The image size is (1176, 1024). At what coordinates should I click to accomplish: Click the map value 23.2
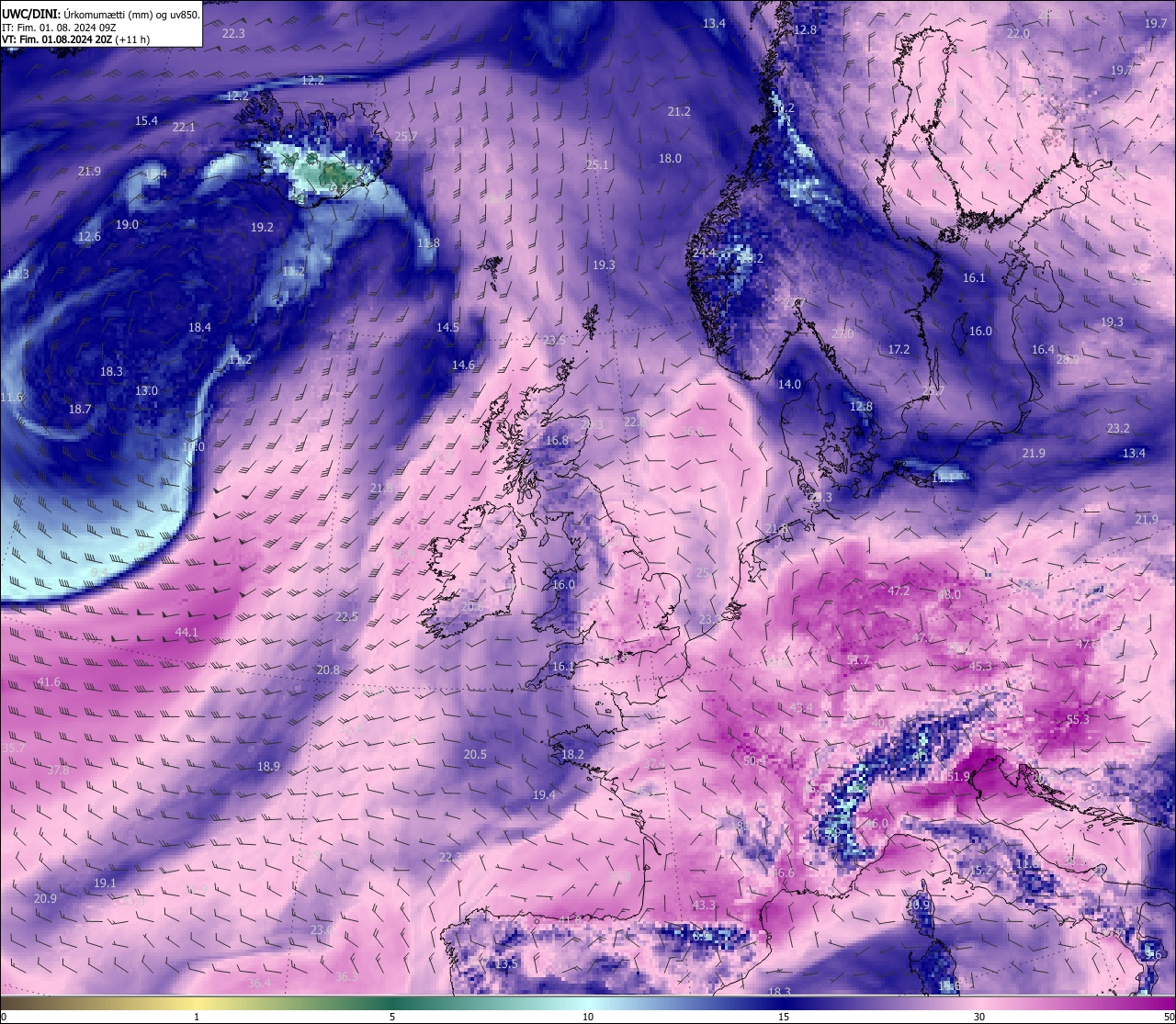click(1118, 429)
